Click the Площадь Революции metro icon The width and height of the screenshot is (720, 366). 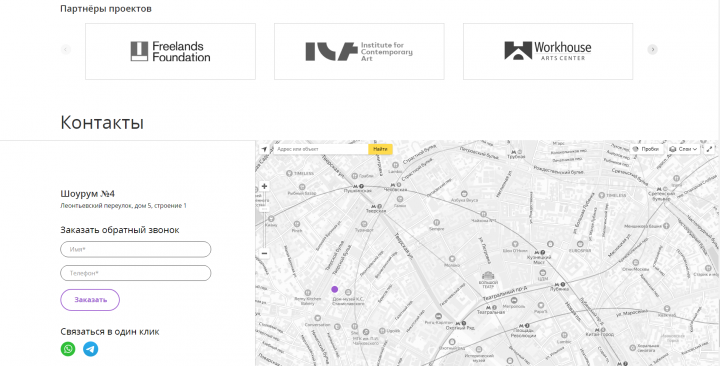click(x=523, y=326)
